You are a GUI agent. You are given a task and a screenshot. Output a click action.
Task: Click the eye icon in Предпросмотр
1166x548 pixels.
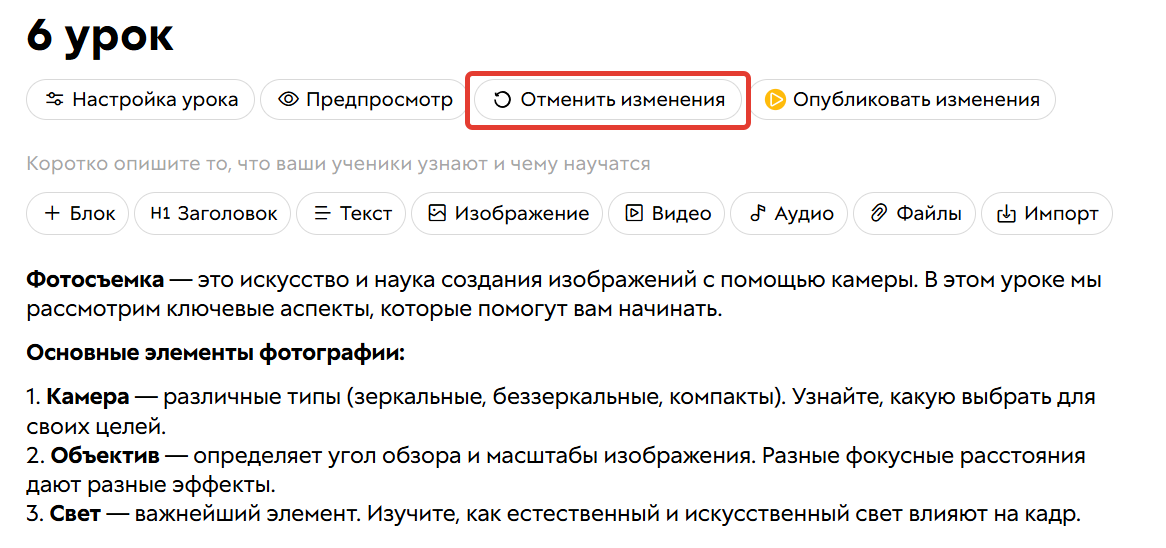[289, 100]
